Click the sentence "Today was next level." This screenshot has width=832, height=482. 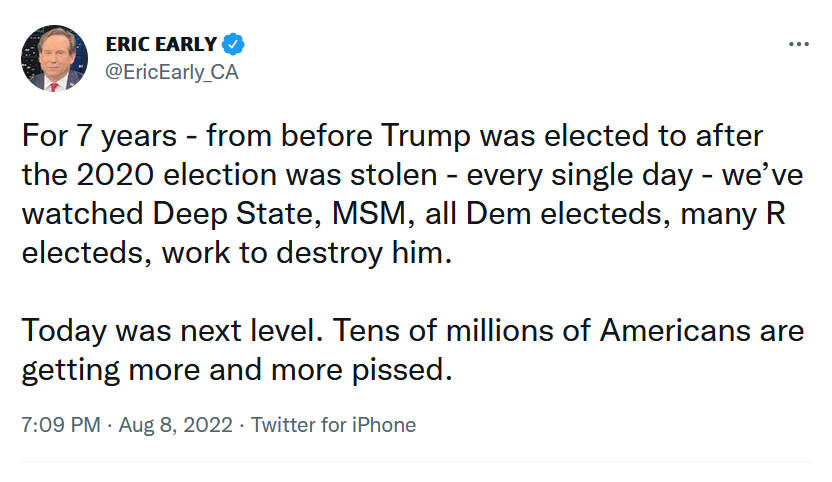(175, 331)
